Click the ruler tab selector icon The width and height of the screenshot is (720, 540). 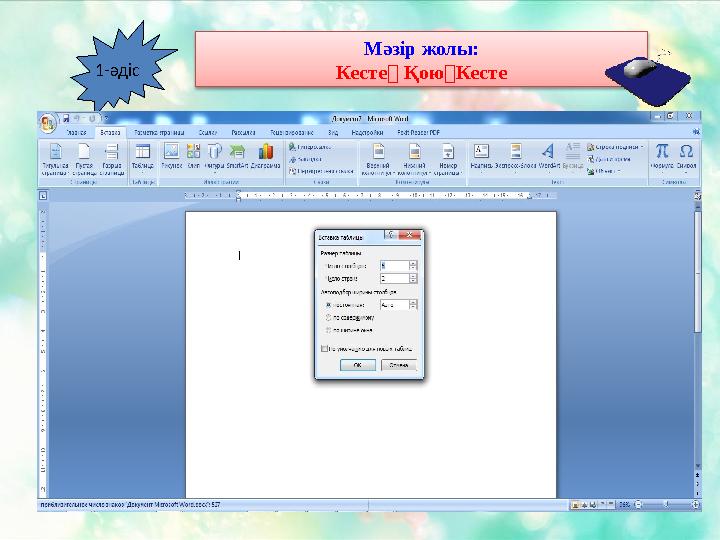[x=43, y=196]
